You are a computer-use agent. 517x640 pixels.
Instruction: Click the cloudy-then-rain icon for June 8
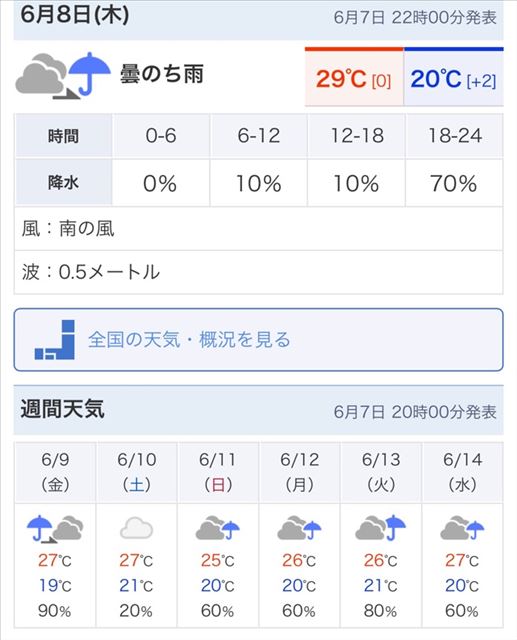(x=63, y=76)
